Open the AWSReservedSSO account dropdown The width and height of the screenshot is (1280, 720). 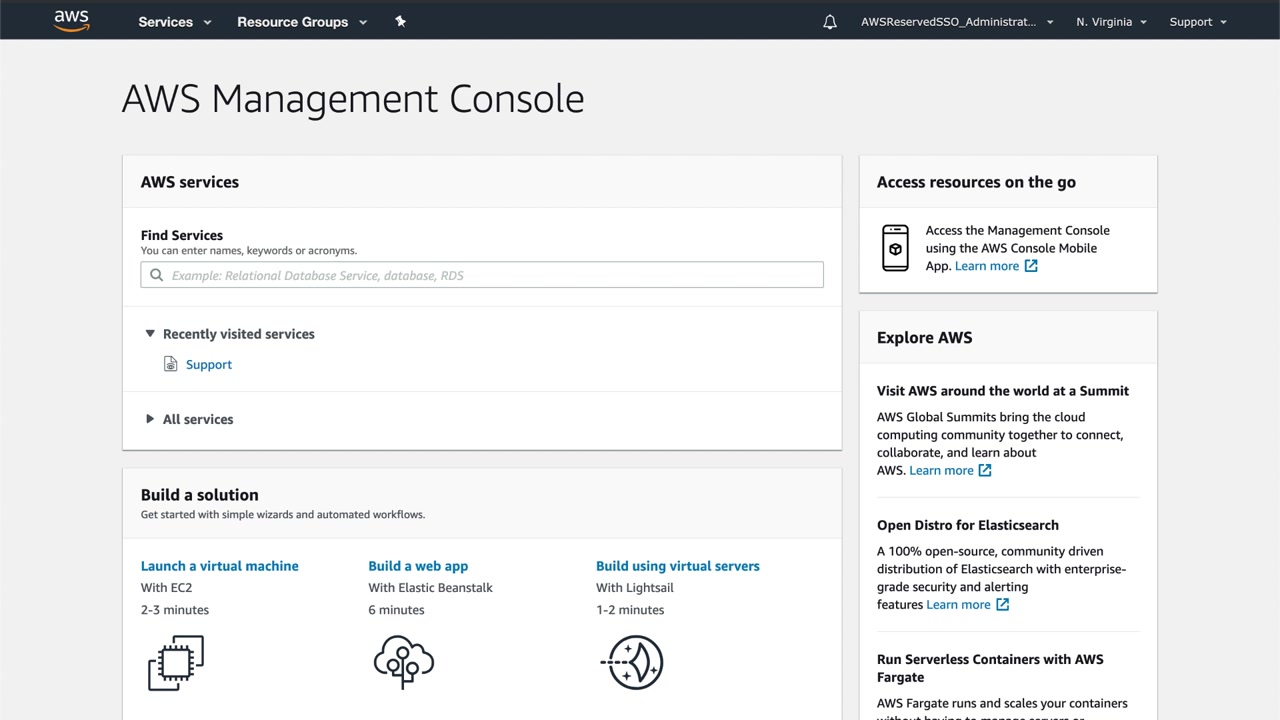tap(957, 22)
